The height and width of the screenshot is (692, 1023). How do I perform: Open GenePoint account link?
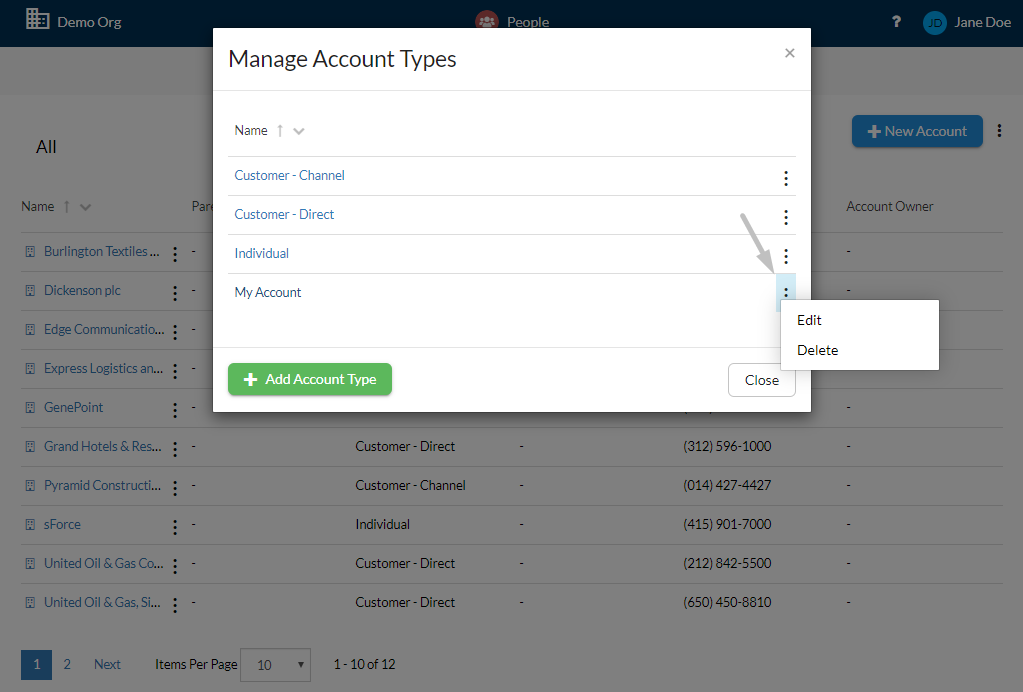tap(73, 408)
